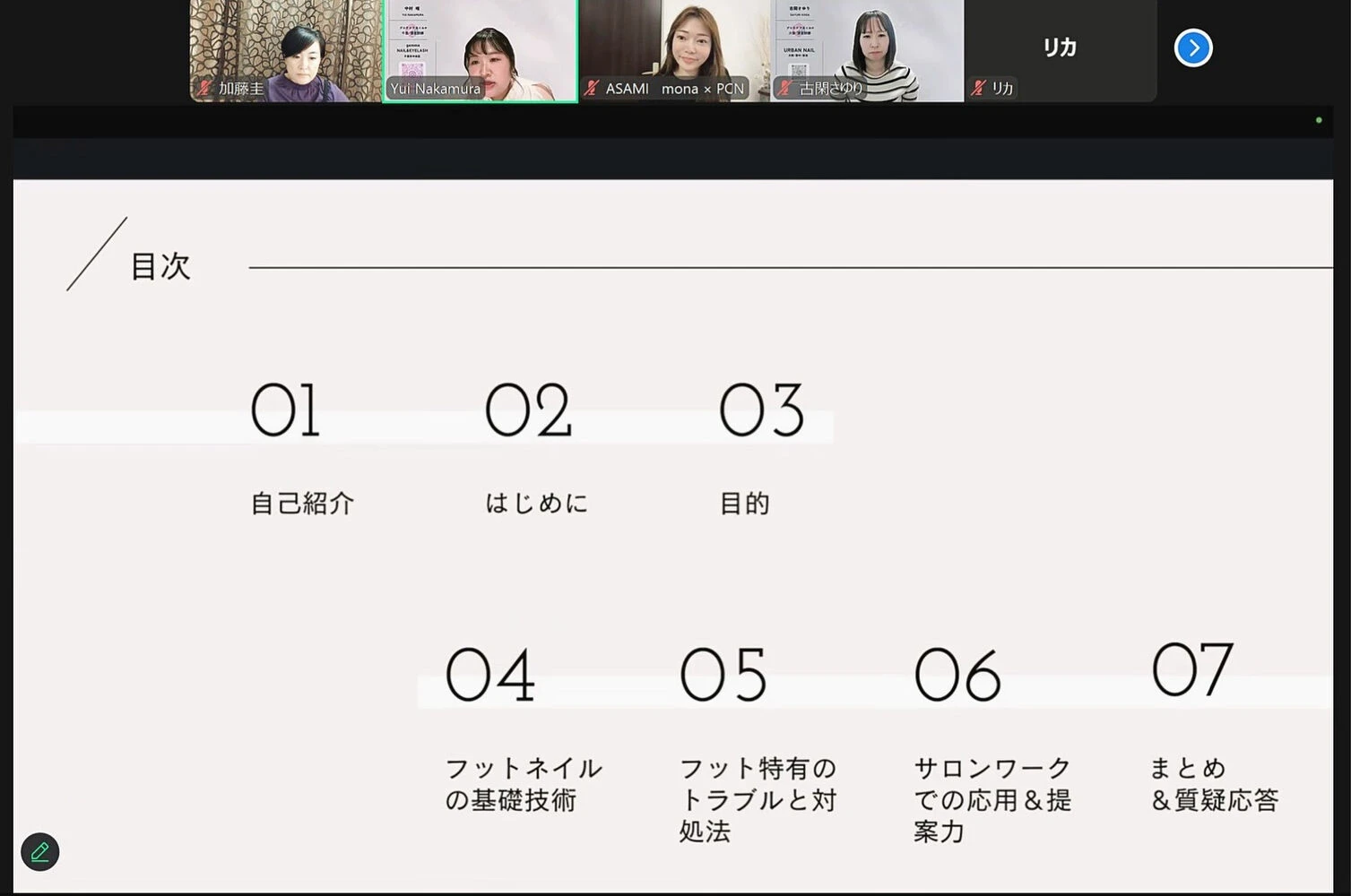
Task: Select 加藤圭 participant video thumbnail
Action: coord(286,50)
